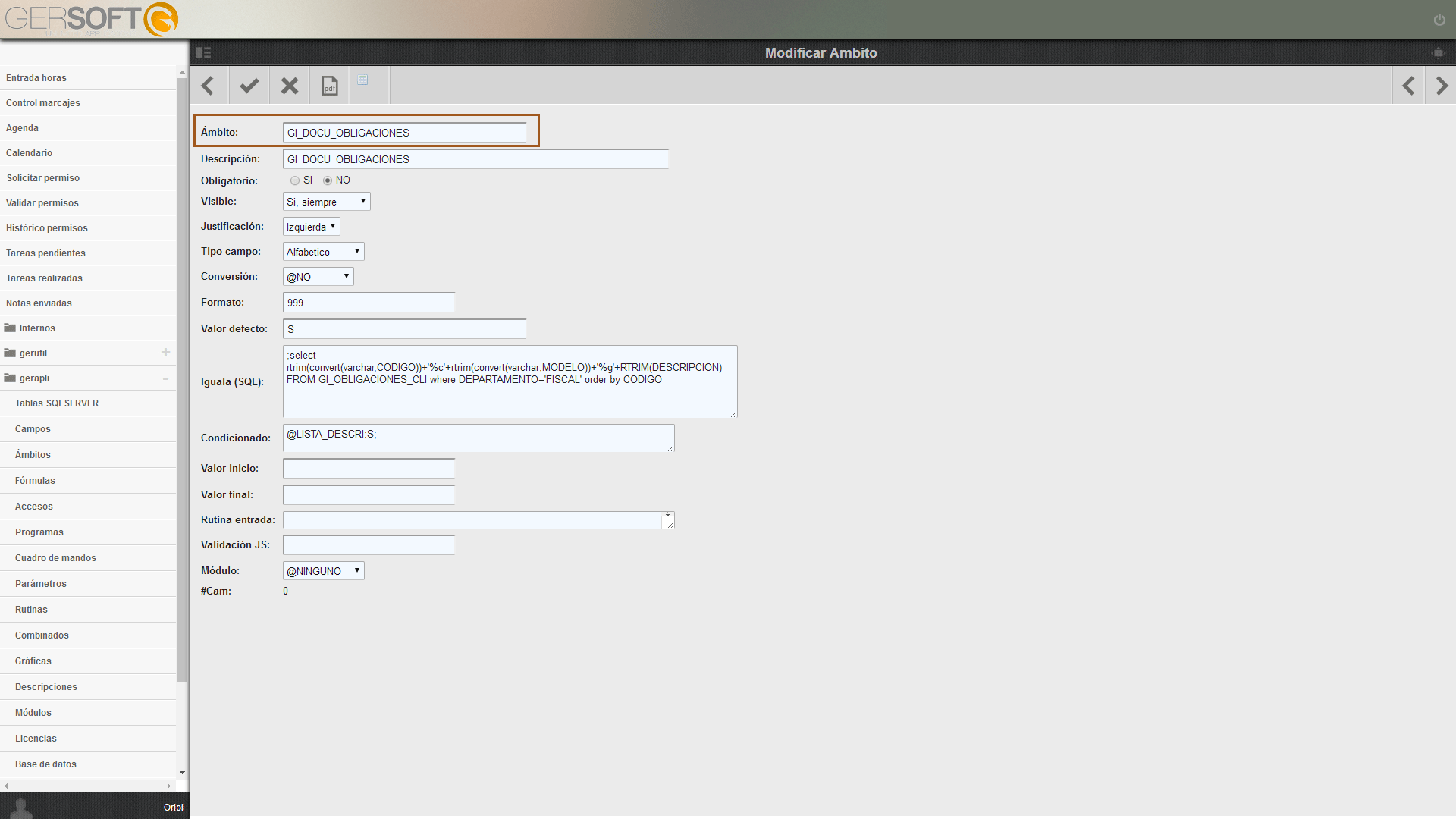
Task: Open the Módulo dropdown
Action: coord(324,571)
